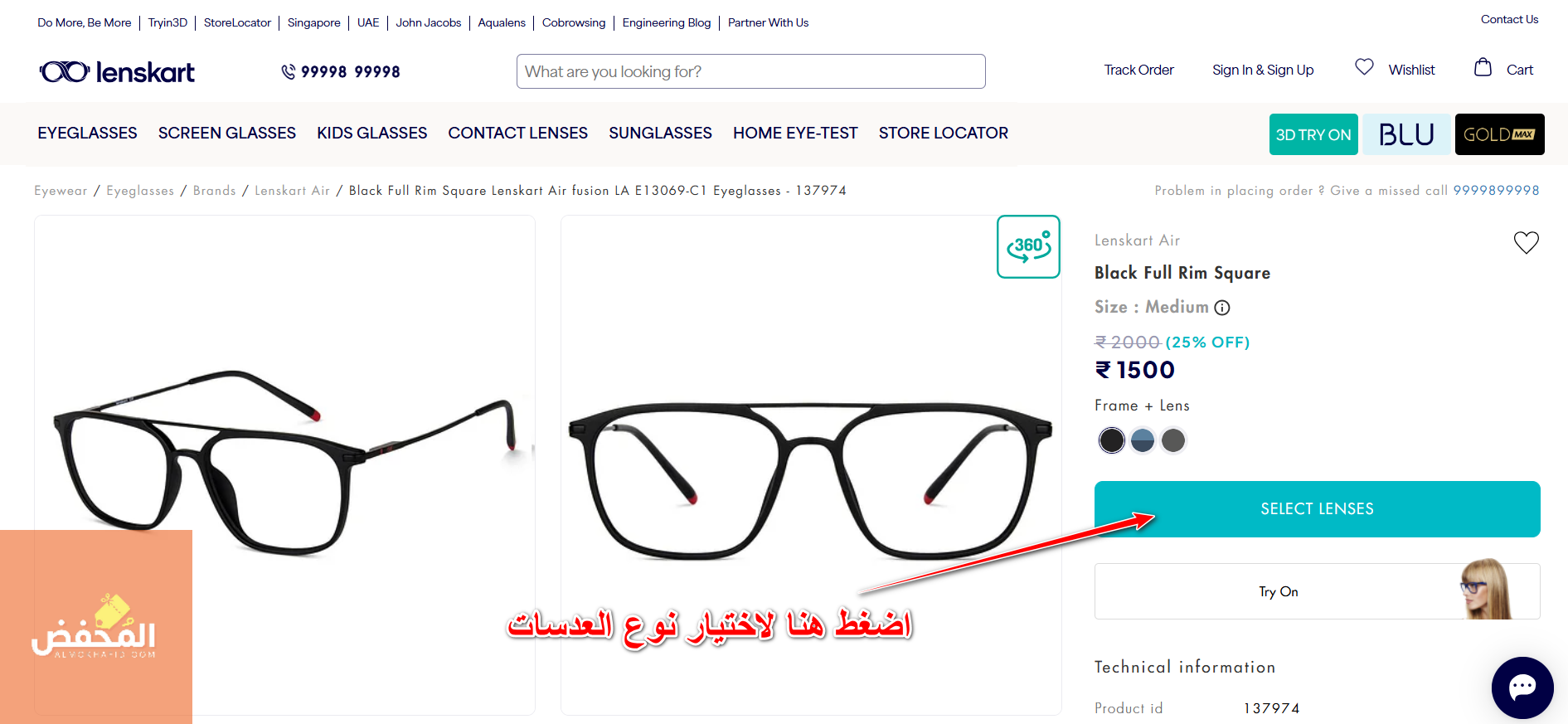
Task: Go to Lenskart Air breadcrumb
Action: (292, 191)
